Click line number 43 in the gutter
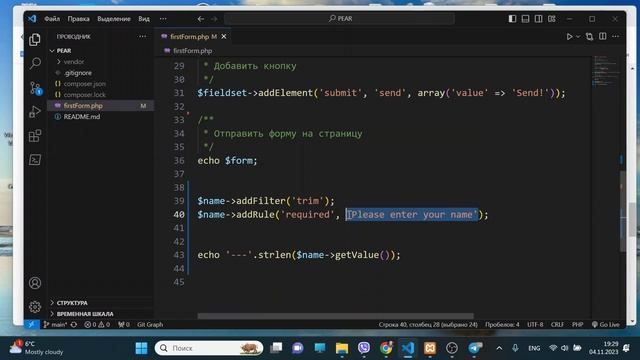The width and height of the screenshot is (640, 360). 179,255
